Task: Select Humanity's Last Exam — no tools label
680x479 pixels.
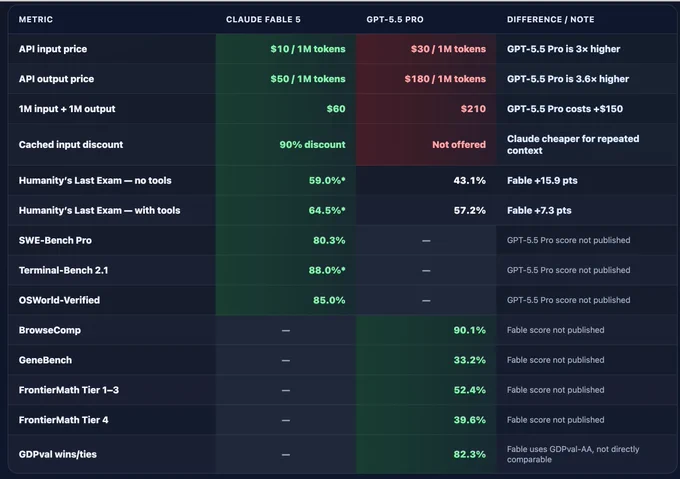Action: tap(95, 180)
